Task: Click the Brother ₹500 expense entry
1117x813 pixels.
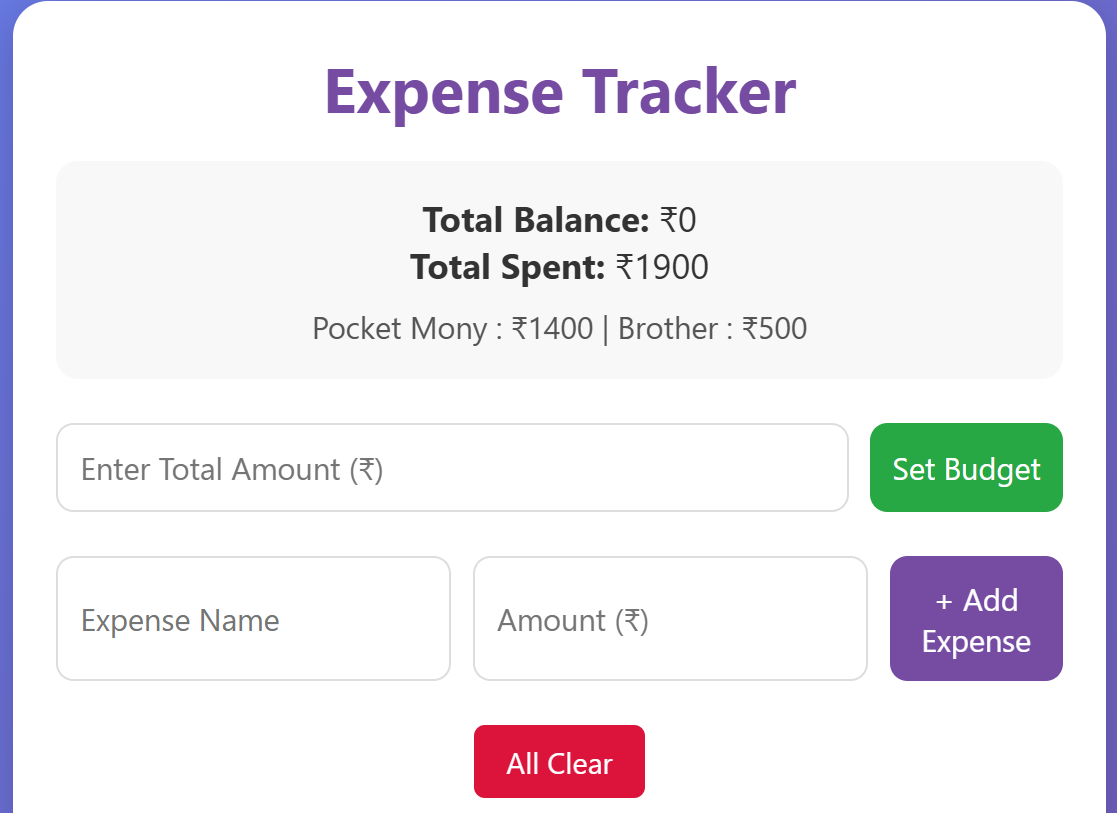Action: click(714, 328)
